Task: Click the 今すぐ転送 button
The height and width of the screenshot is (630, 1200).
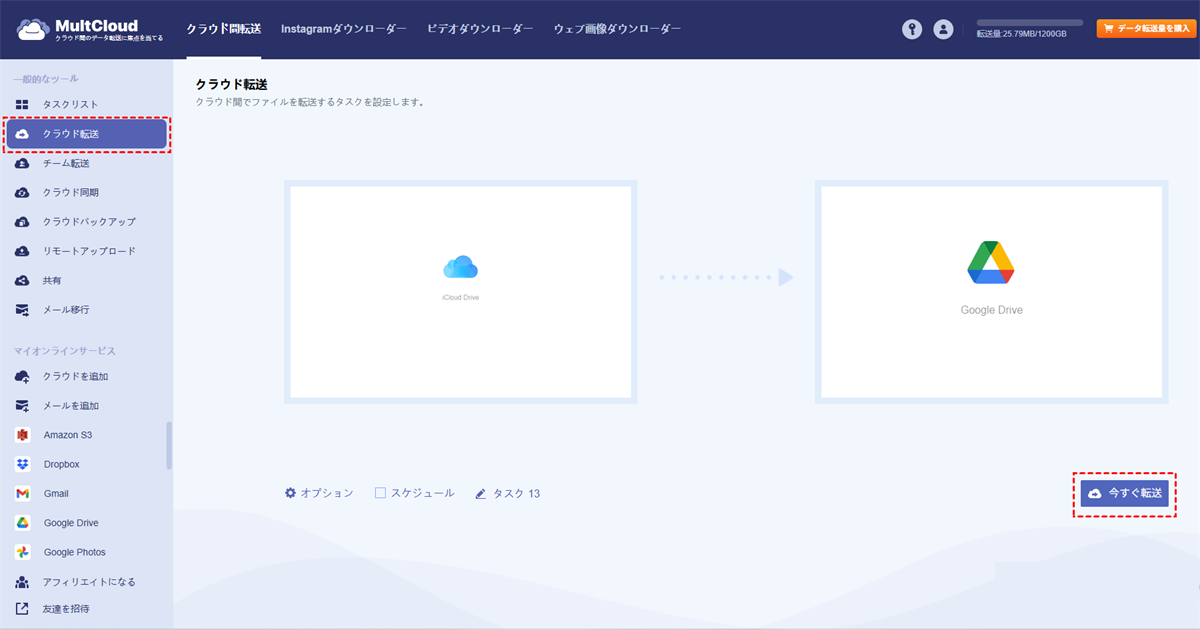Action: click(1125, 494)
